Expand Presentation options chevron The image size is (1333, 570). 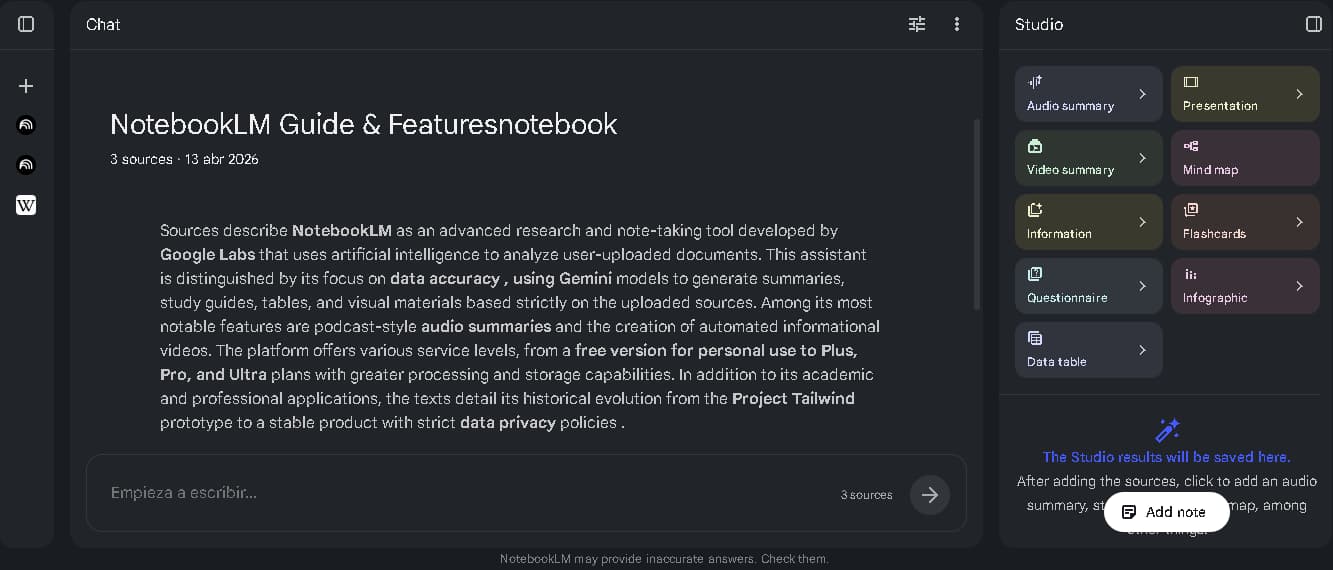[1299, 94]
